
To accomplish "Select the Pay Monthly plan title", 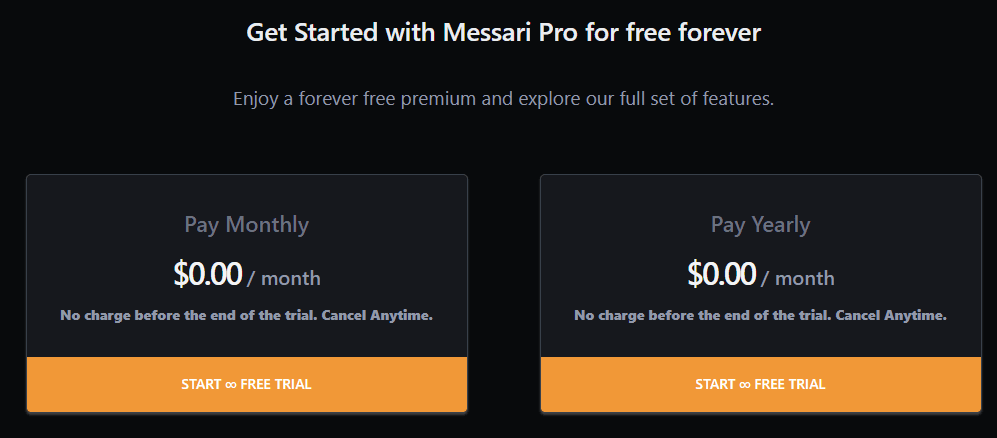I will (x=246, y=224).
